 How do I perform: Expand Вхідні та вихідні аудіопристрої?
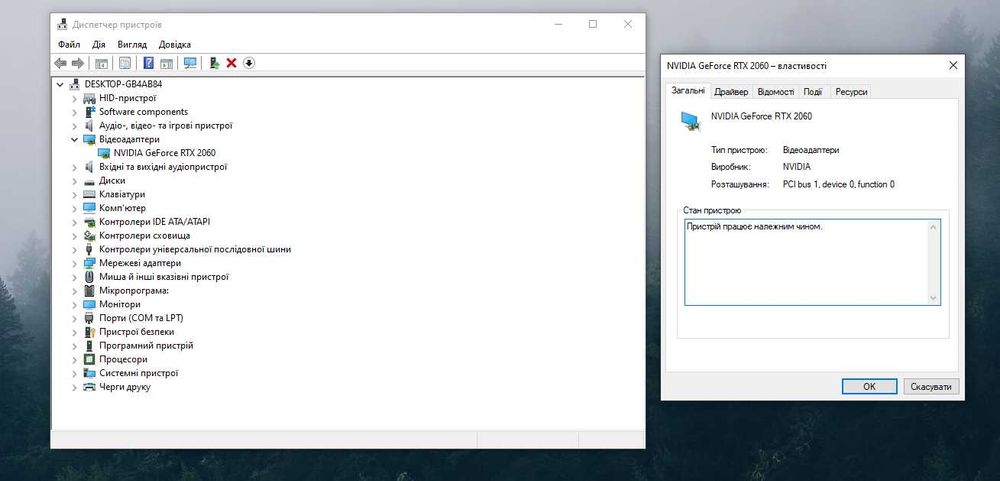(x=75, y=167)
